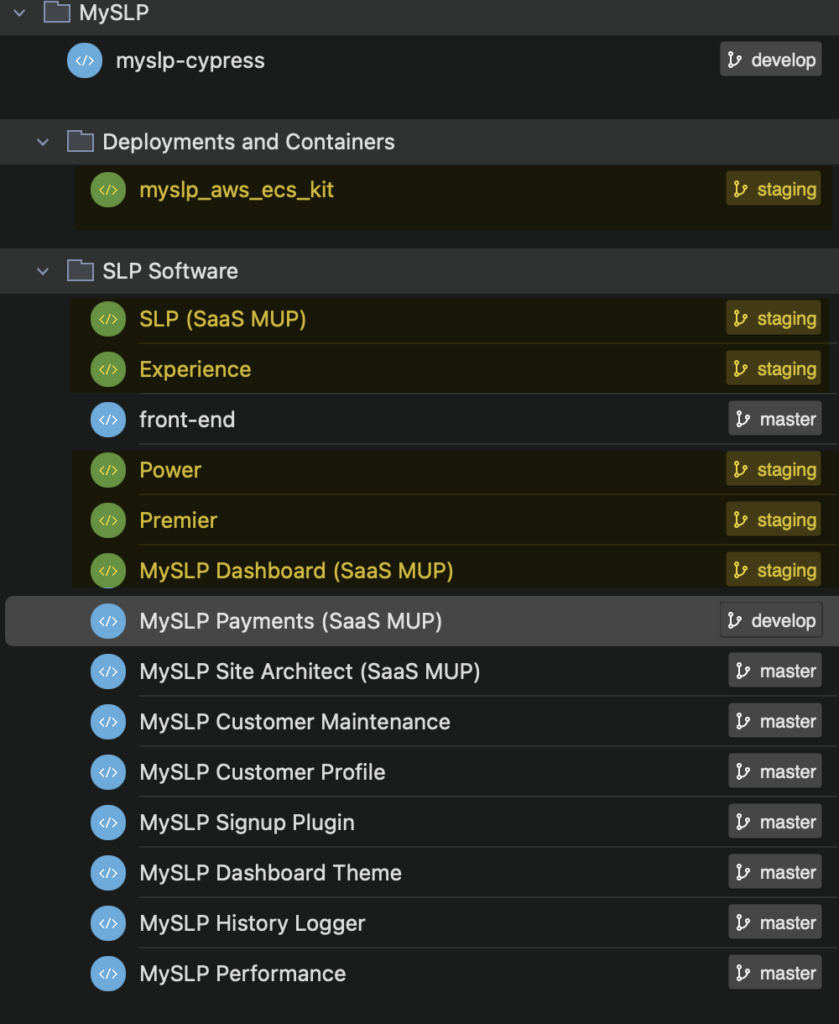Select MySLP Site Architect (SaaS MUP) name
Image resolution: width=839 pixels, height=1024 pixels.
pyautogui.click(x=309, y=671)
